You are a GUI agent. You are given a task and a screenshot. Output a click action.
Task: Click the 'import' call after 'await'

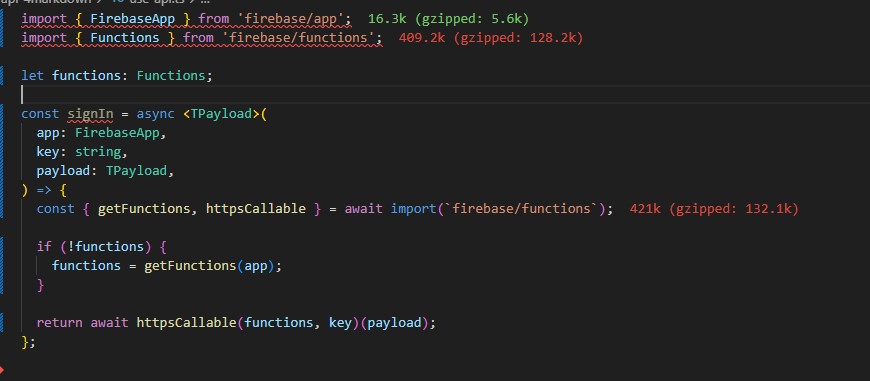click(x=414, y=209)
